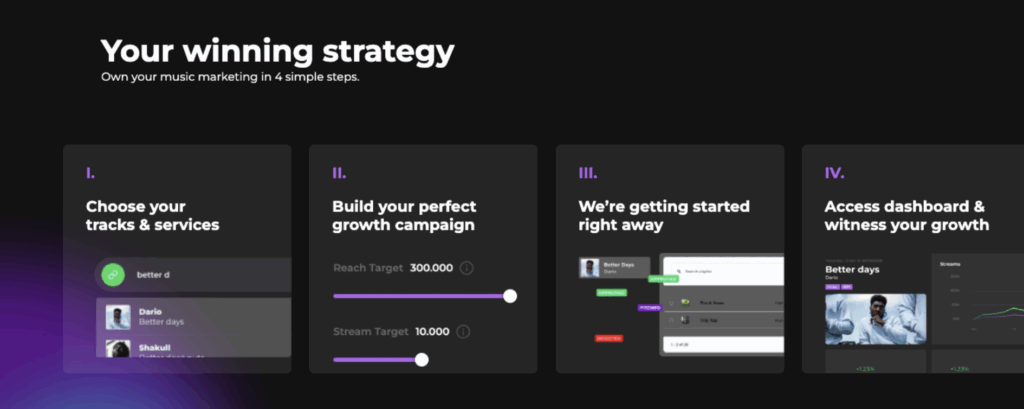Click the 'Your winning strategy' headline

click(x=277, y=51)
